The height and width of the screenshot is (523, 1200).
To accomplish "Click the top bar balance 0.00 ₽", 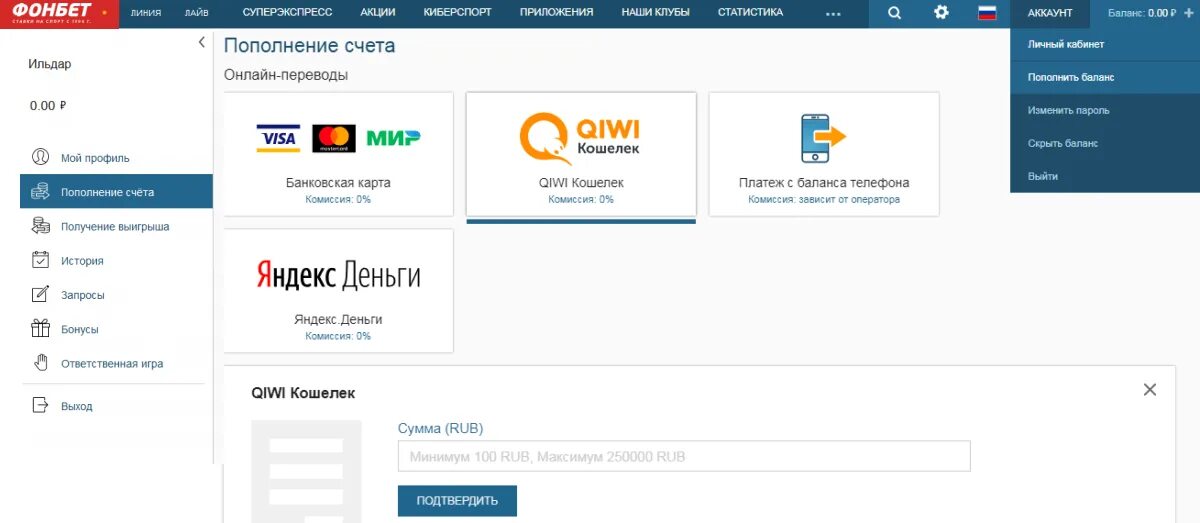I will click(1162, 13).
